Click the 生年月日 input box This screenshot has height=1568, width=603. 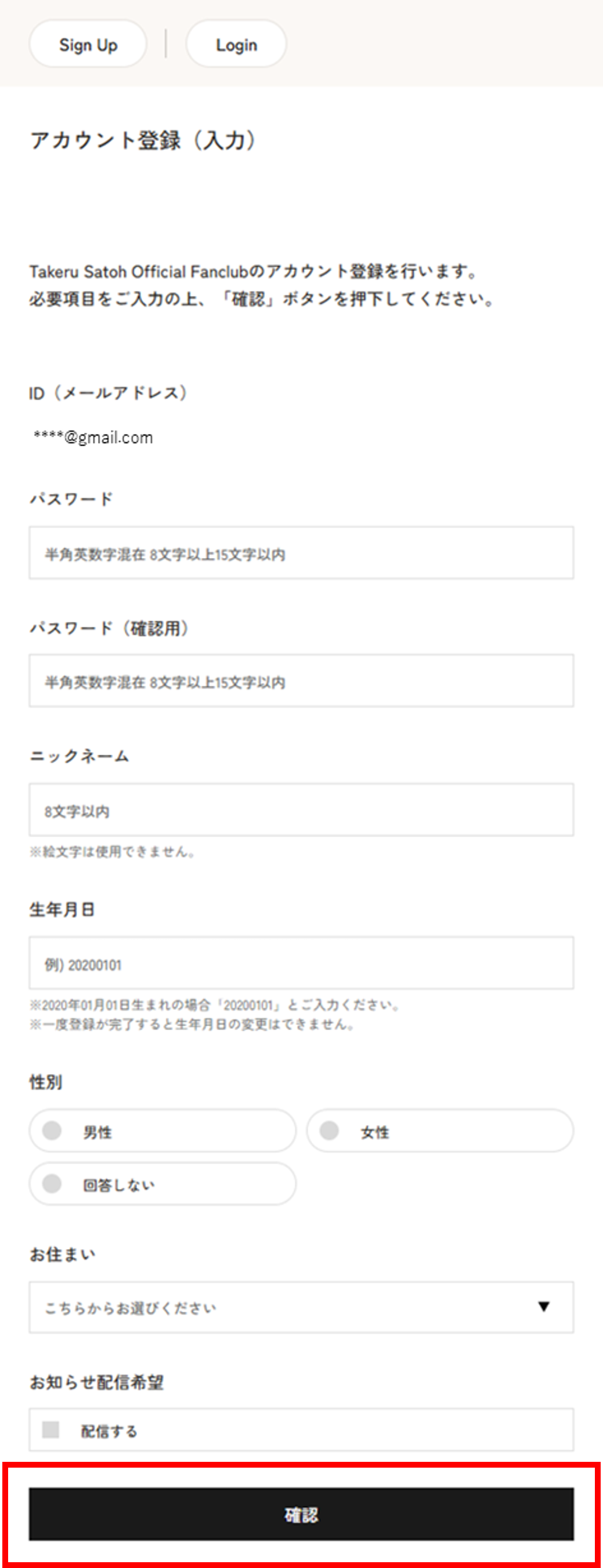coord(301,964)
